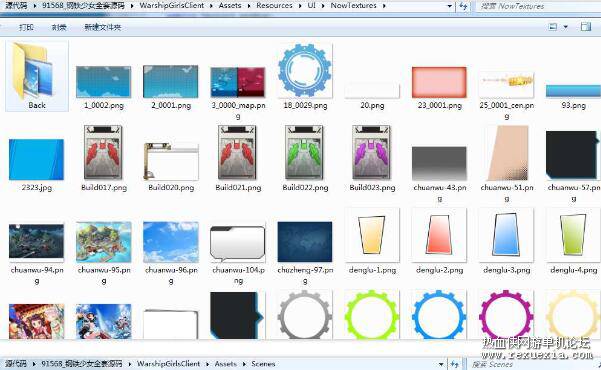
Task: Select the 3_0000_map.png file
Action: point(238,93)
